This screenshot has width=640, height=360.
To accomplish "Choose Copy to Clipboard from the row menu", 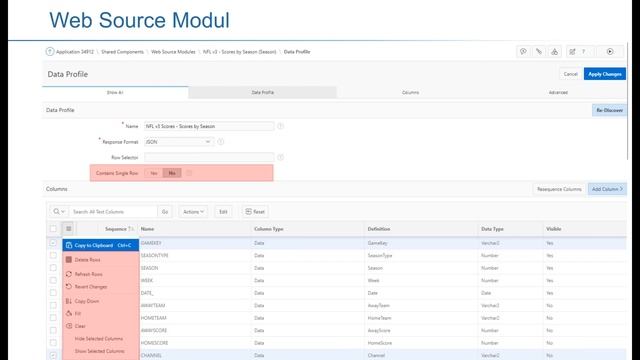I will [x=100, y=245].
